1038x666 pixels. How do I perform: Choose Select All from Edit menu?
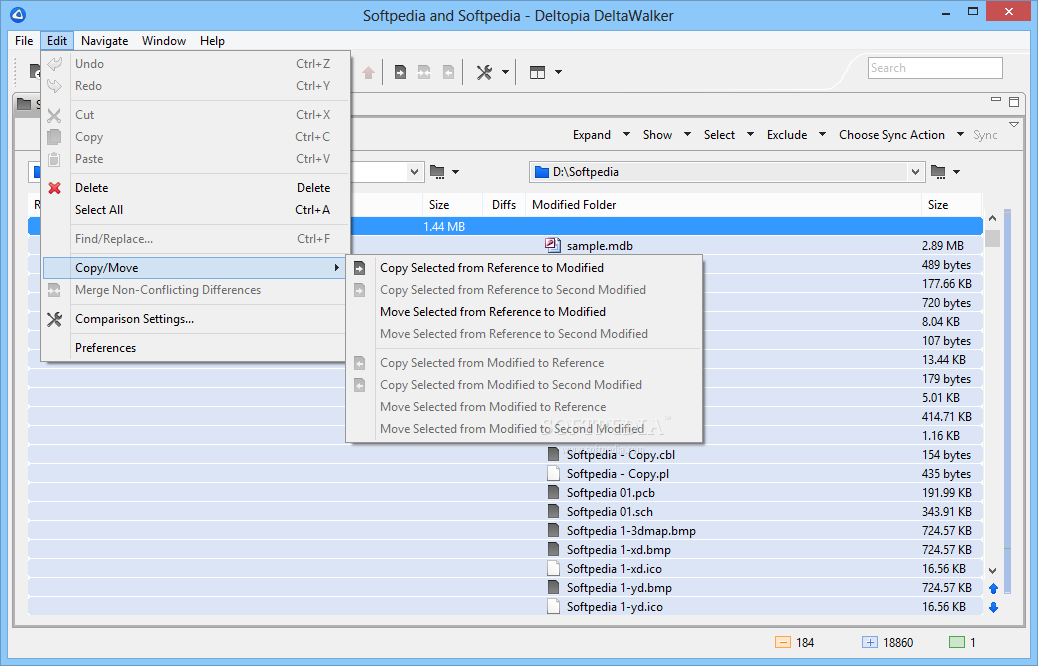point(195,210)
